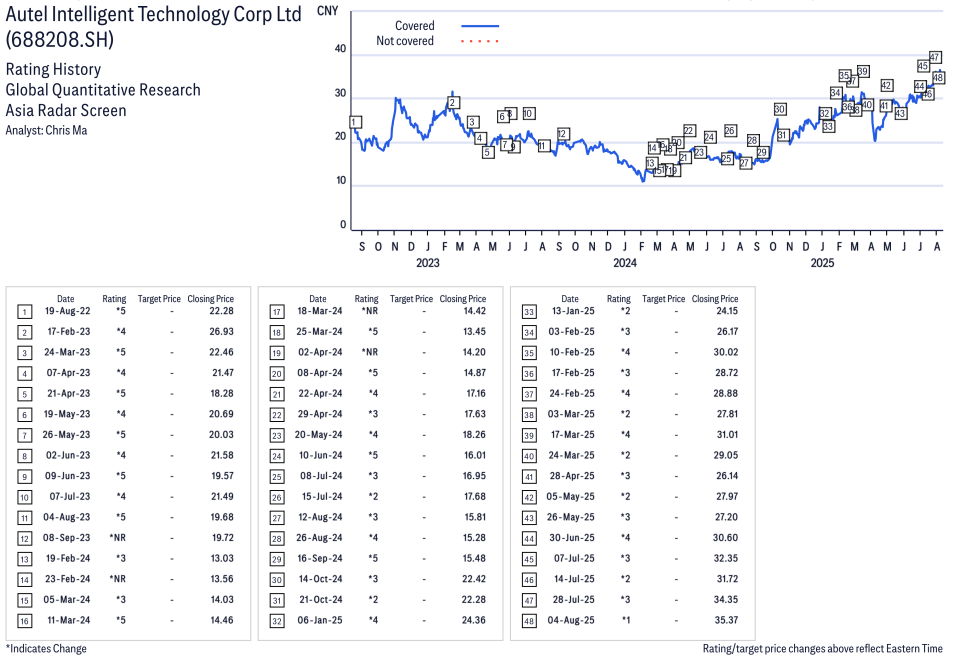Click chart marker 1 on the price line
The width and height of the screenshot is (954, 655).
356,122
